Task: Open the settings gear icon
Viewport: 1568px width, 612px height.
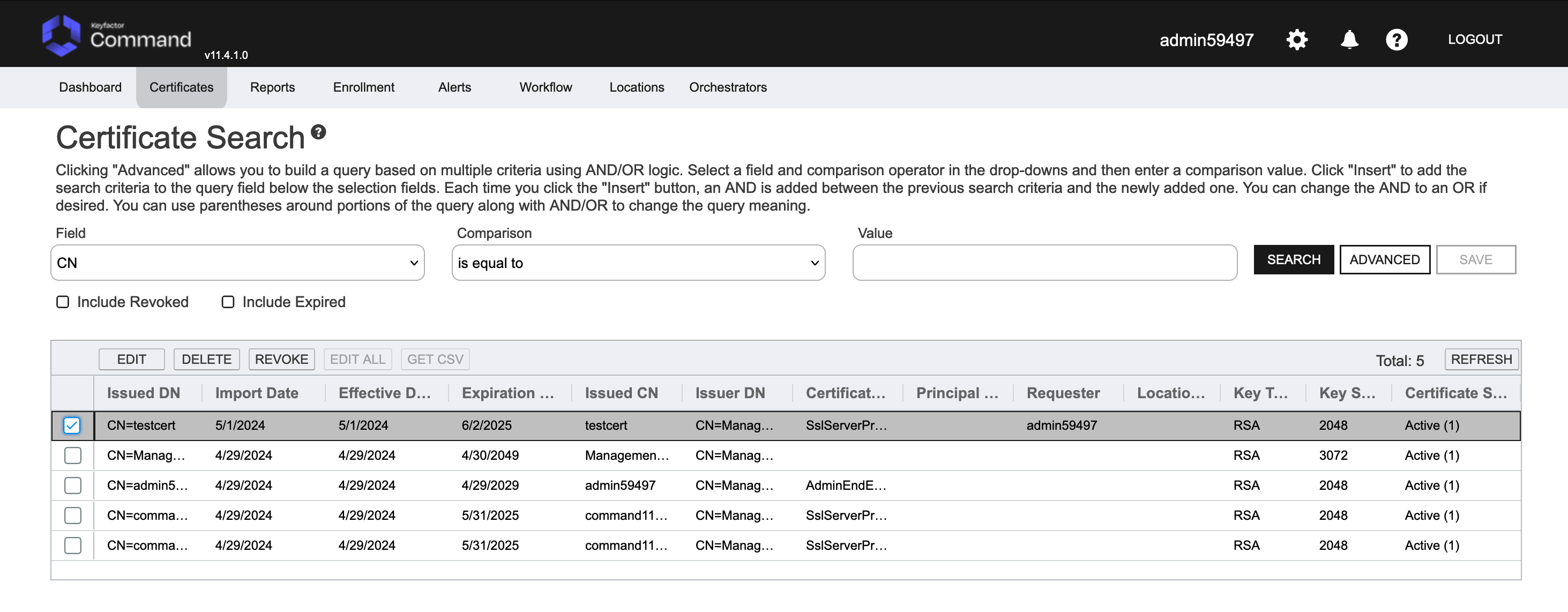Action: [1296, 40]
